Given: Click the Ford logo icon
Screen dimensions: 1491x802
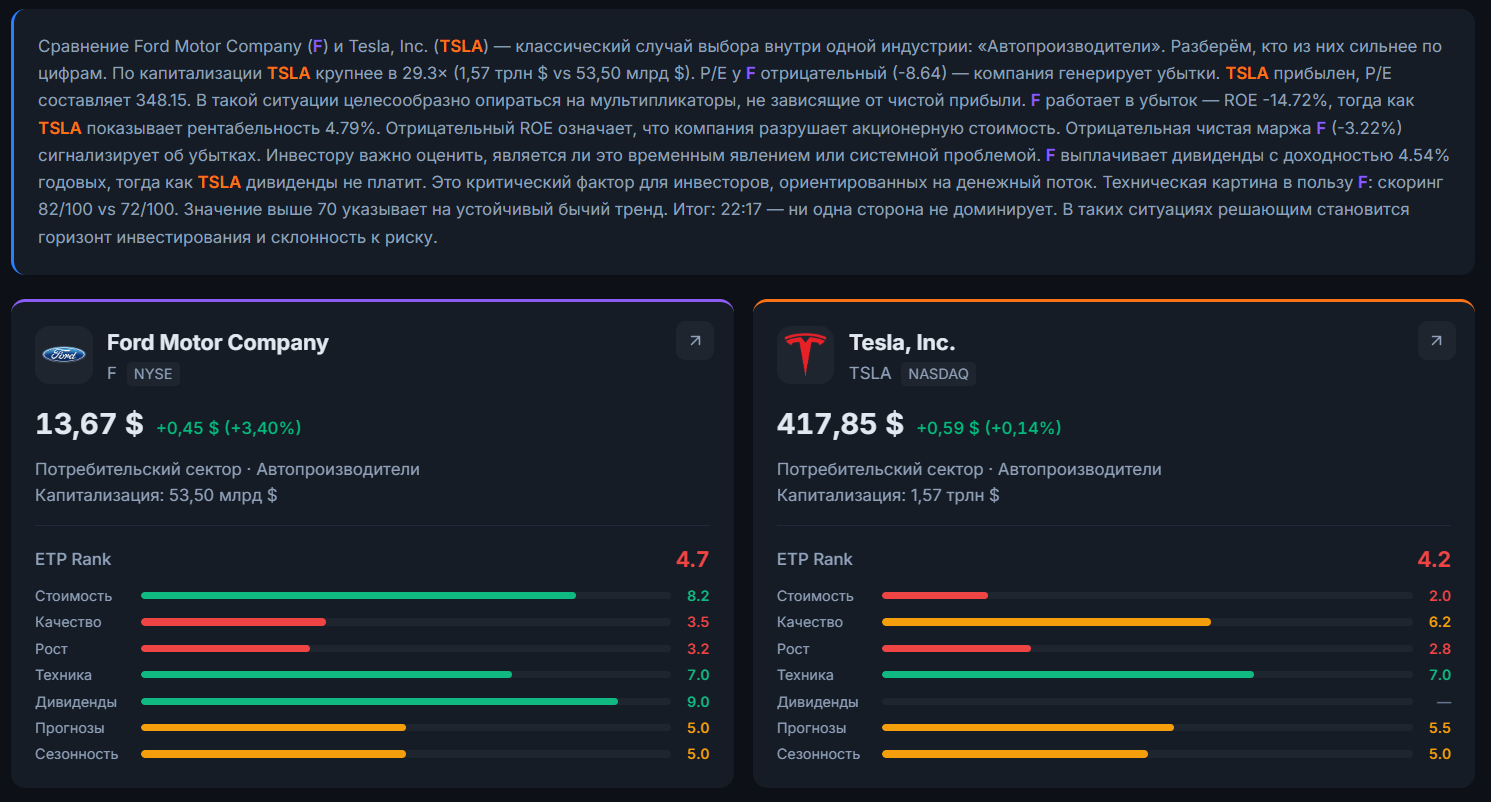Looking at the screenshot, I should coord(64,355).
